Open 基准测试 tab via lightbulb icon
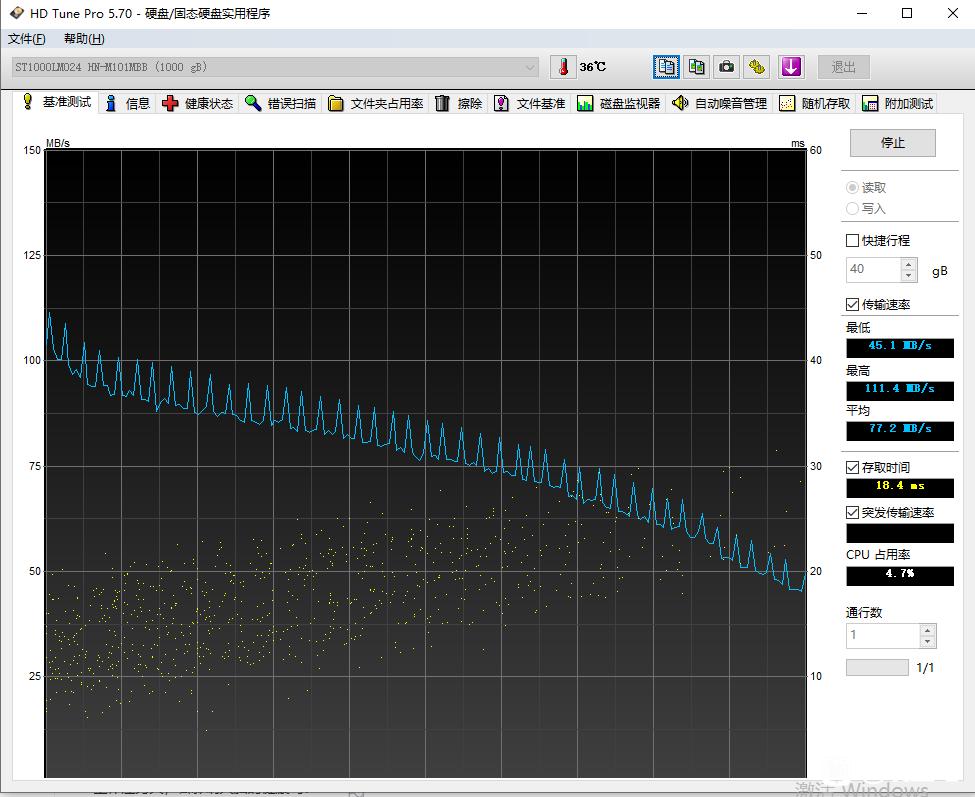Screen dimensions: 975x797 click(27, 101)
